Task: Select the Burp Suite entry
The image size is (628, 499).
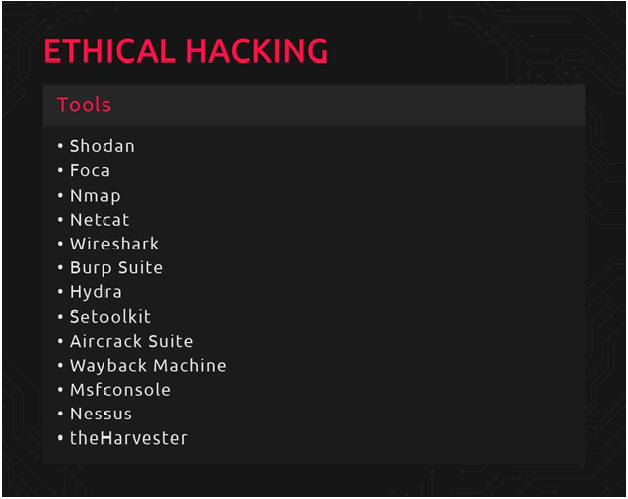Action: [x=116, y=268]
